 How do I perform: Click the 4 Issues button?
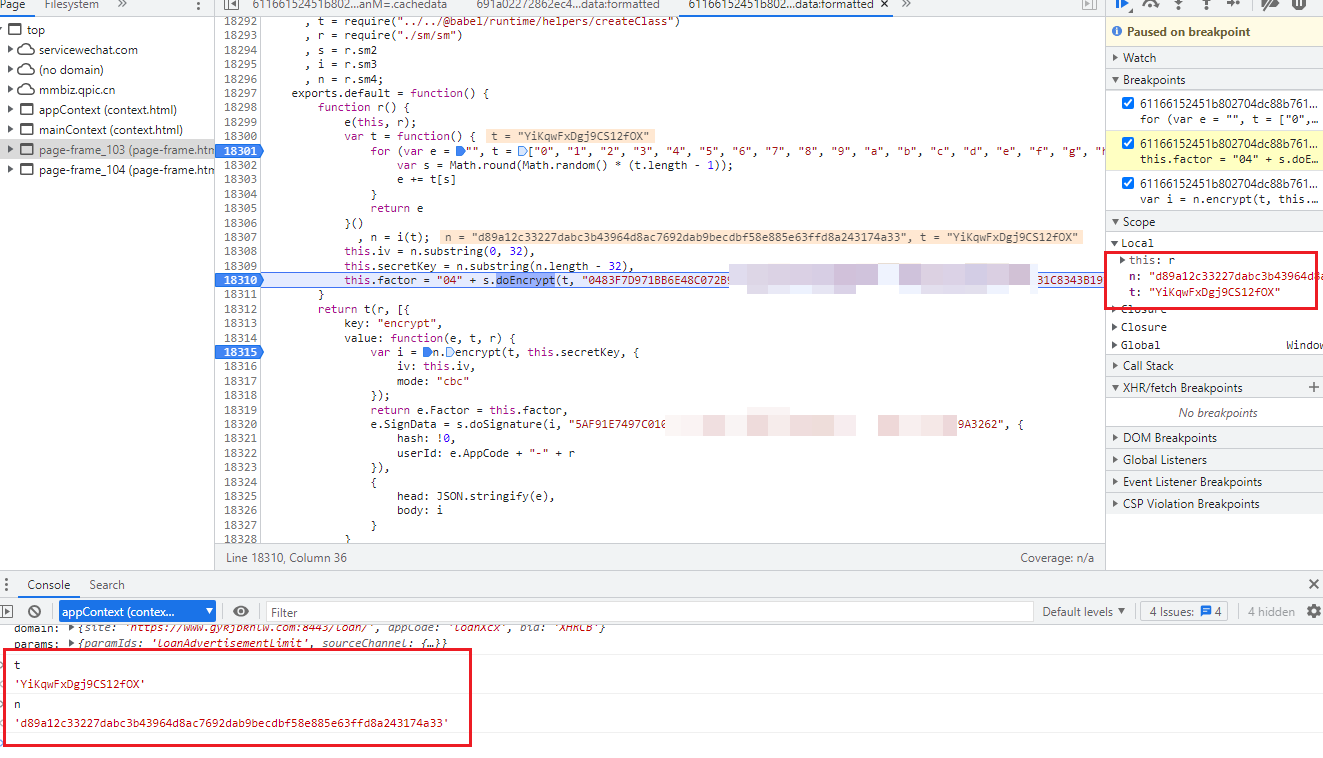1185,611
